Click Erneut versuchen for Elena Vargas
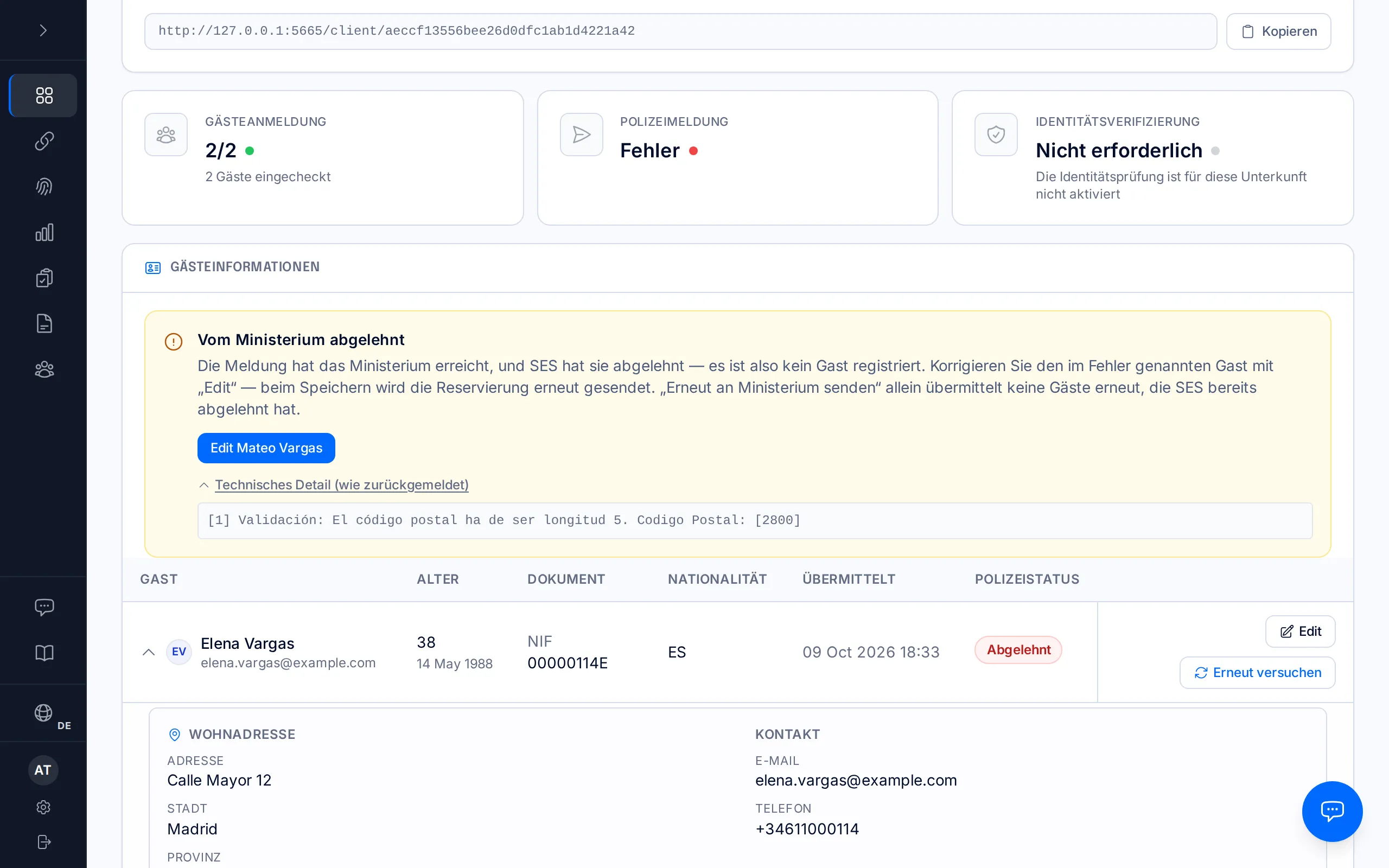This screenshot has height=868, width=1389. coord(1257,672)
